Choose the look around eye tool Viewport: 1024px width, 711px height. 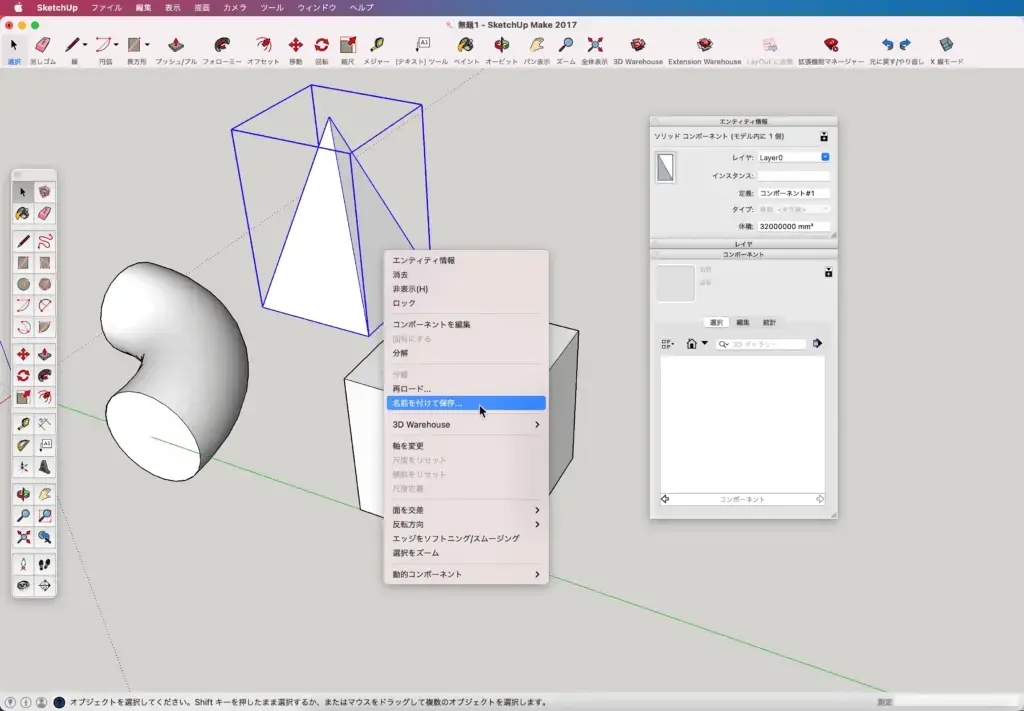(x=24, y=585)
